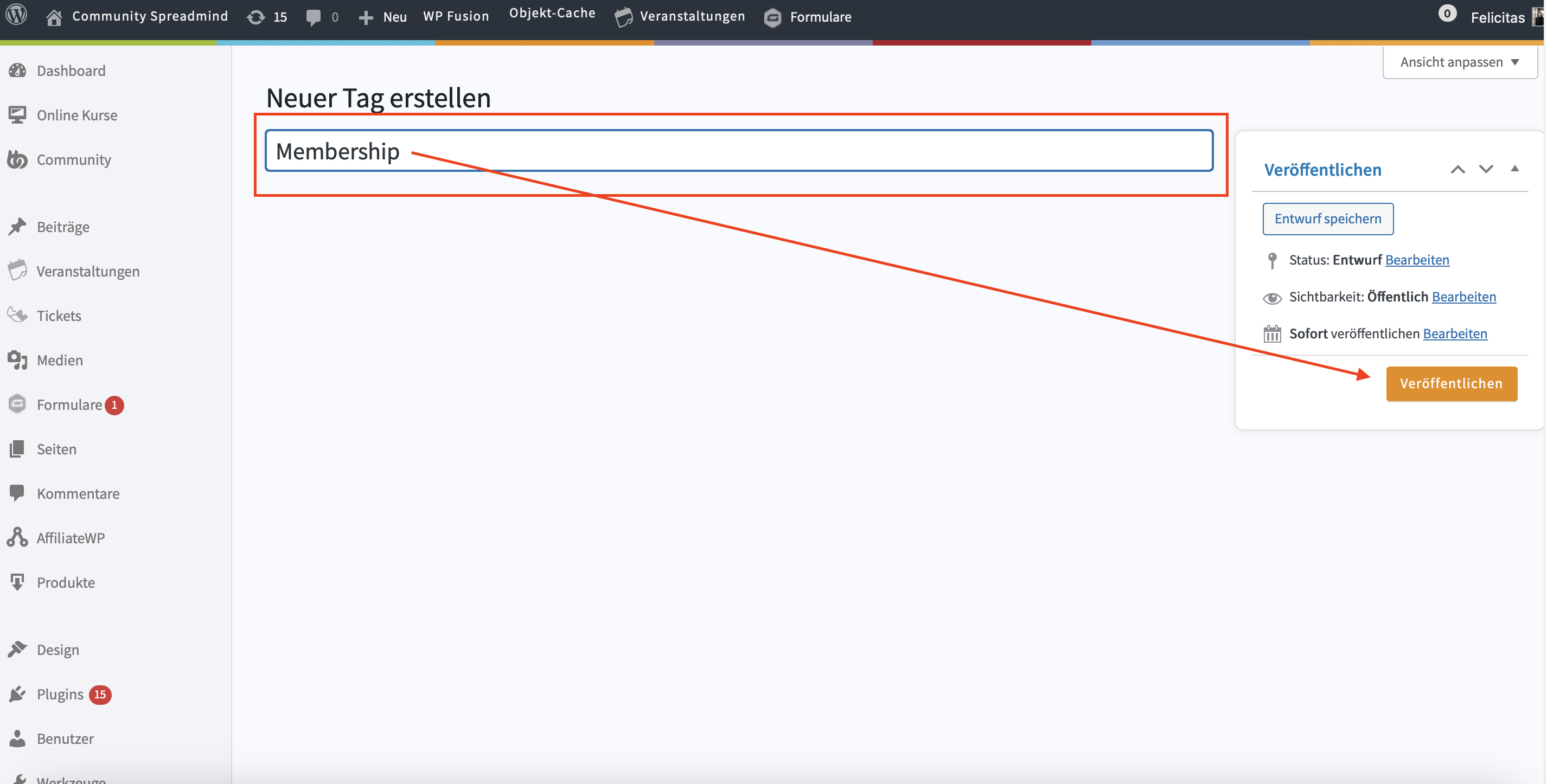
Task: Click the Design brush icon
Action: pyautogui.click(x=17, y=649)
